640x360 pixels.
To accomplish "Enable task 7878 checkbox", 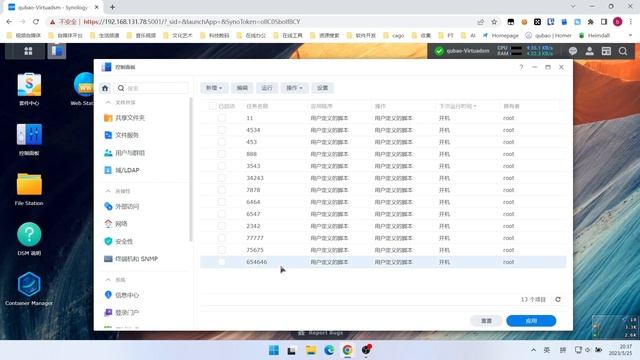I will click(x=221, y=190).
